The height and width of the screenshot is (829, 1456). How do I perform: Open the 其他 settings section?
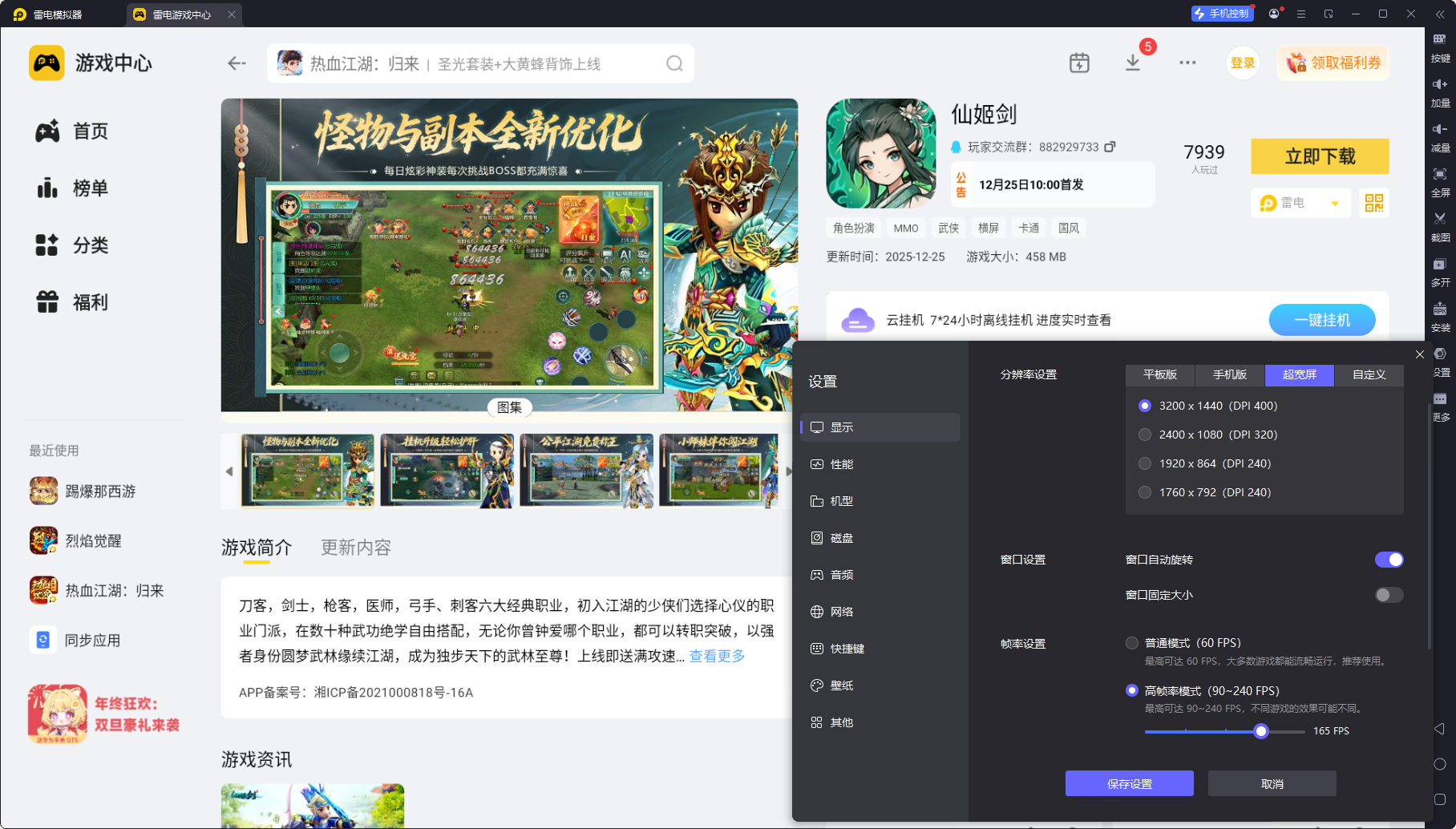pyautogui.click(x=880, y=722)
